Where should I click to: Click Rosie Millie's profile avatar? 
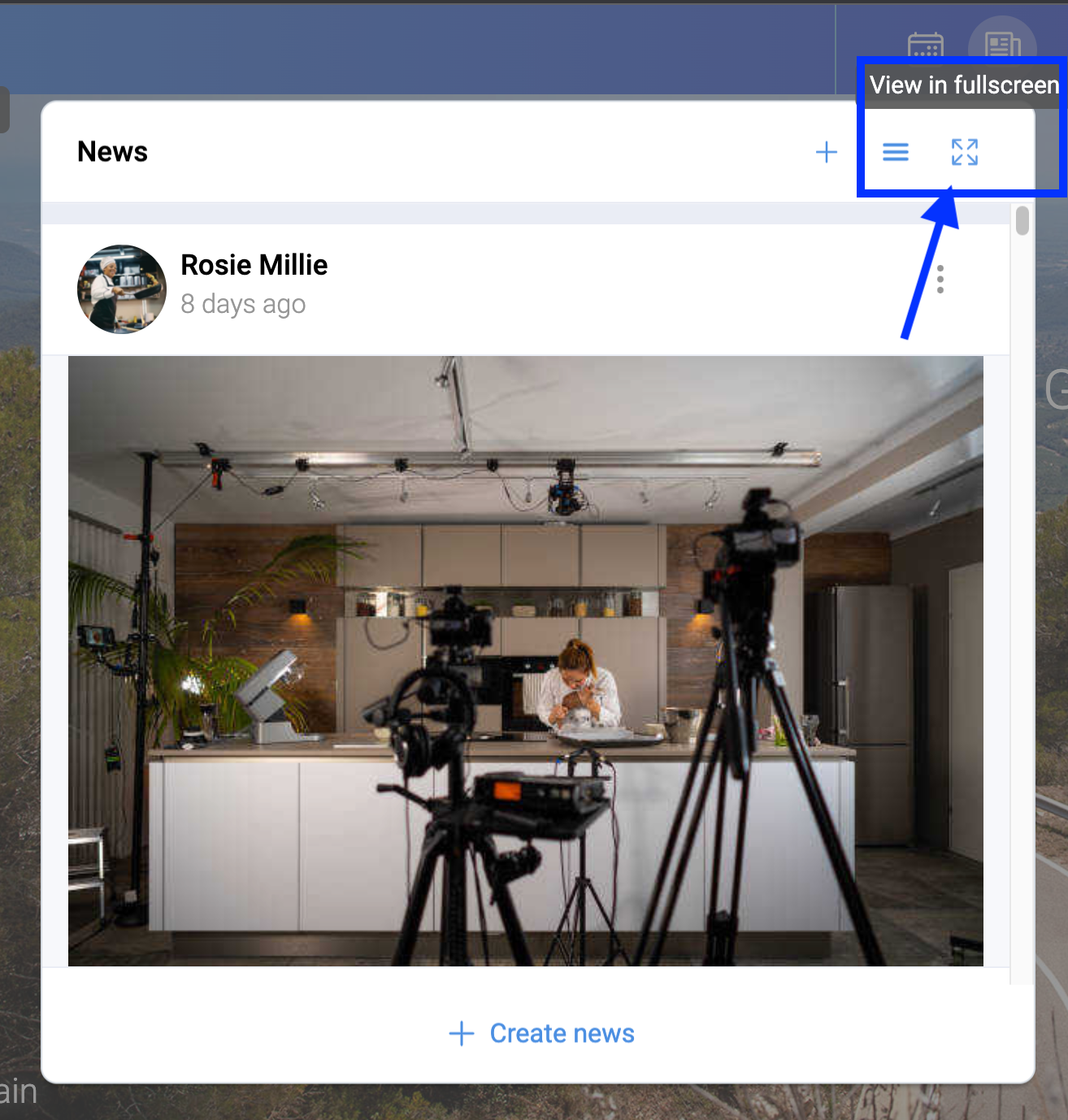122,289
